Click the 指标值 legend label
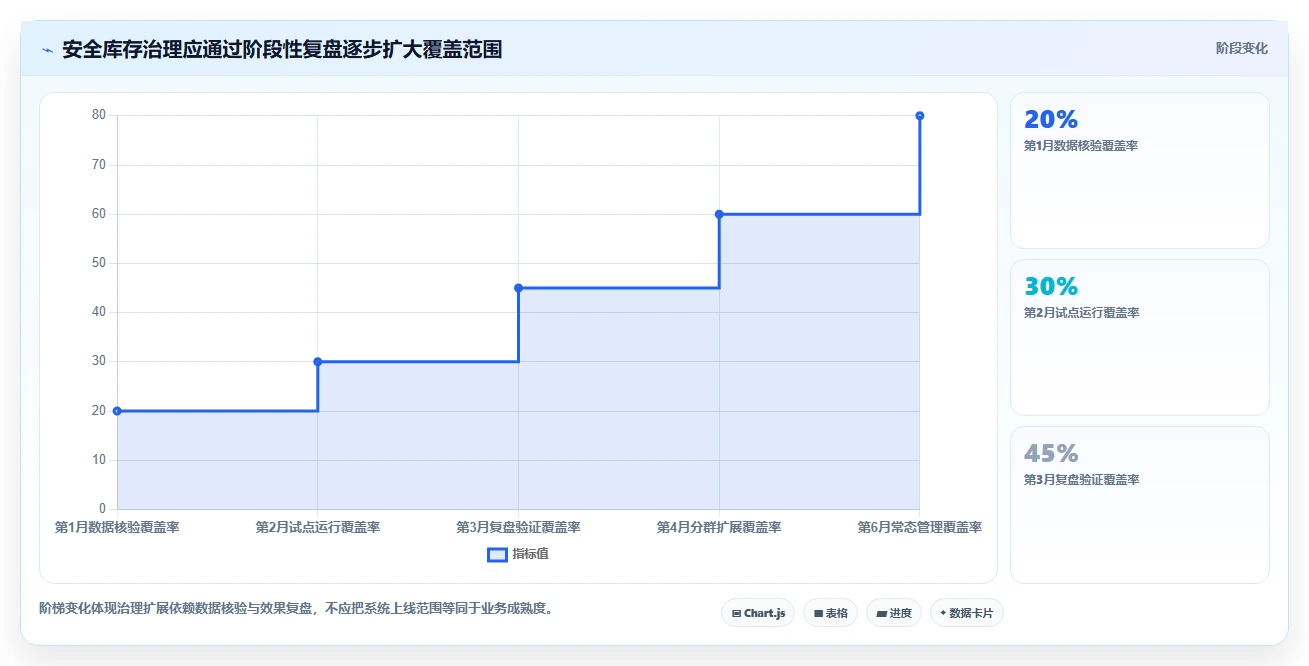The width and height of the screenshot is (1309, 666). 530,555
